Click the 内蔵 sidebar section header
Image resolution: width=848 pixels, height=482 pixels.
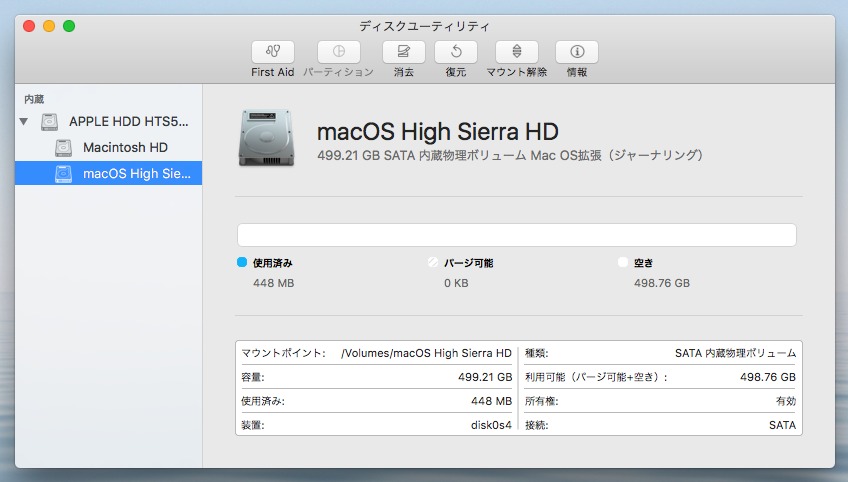pos(34,99)
